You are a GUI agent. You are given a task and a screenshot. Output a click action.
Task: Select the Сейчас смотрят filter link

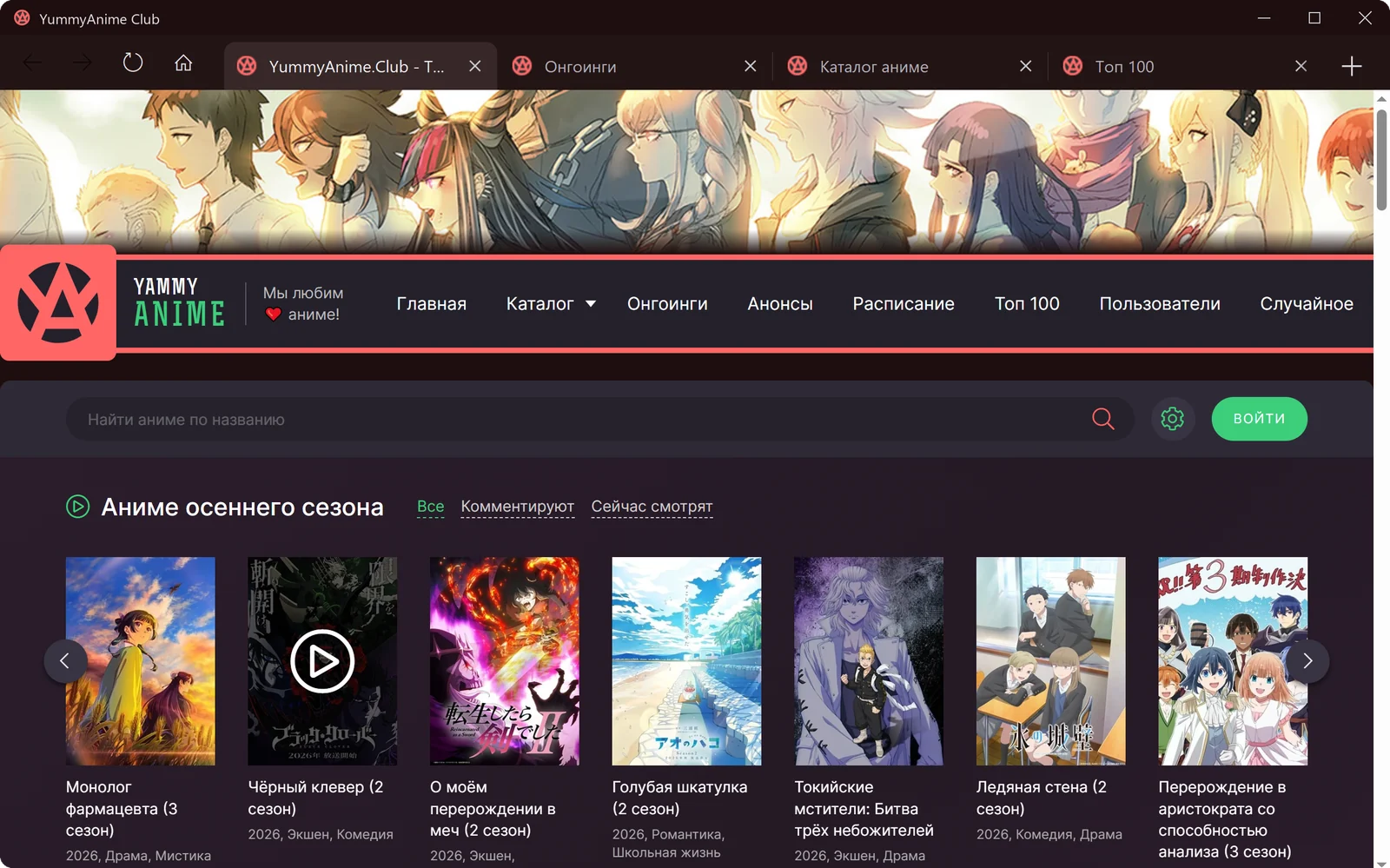coord(652,507)
